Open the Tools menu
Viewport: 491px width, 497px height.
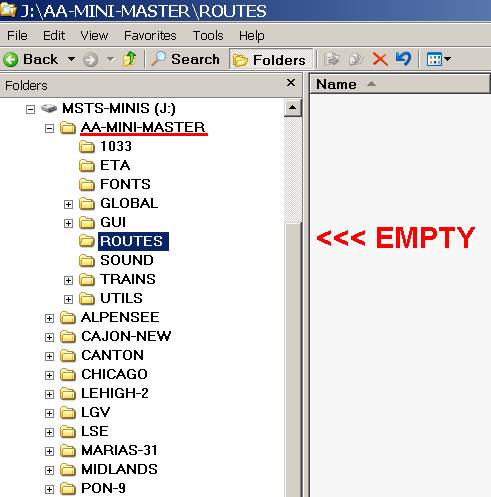click(208, 35)
